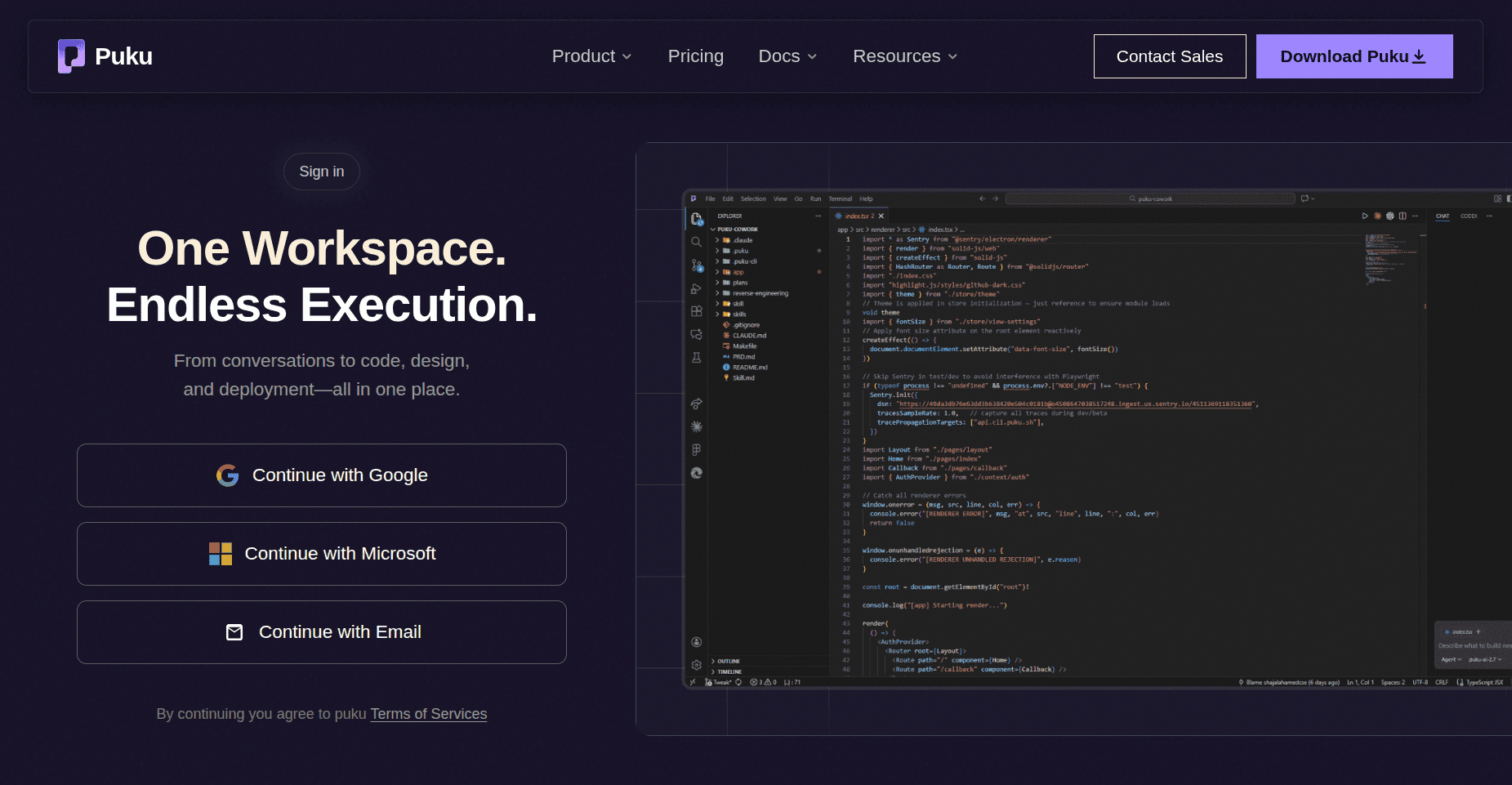This screenshot has width=1512, height=785.
Task: Switch to the CODEX tab in editor
Action: coord(1469,216)
